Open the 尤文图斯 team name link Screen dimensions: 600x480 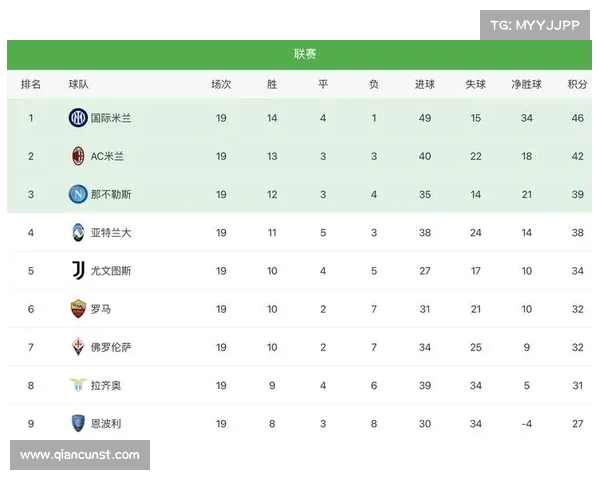111,271
